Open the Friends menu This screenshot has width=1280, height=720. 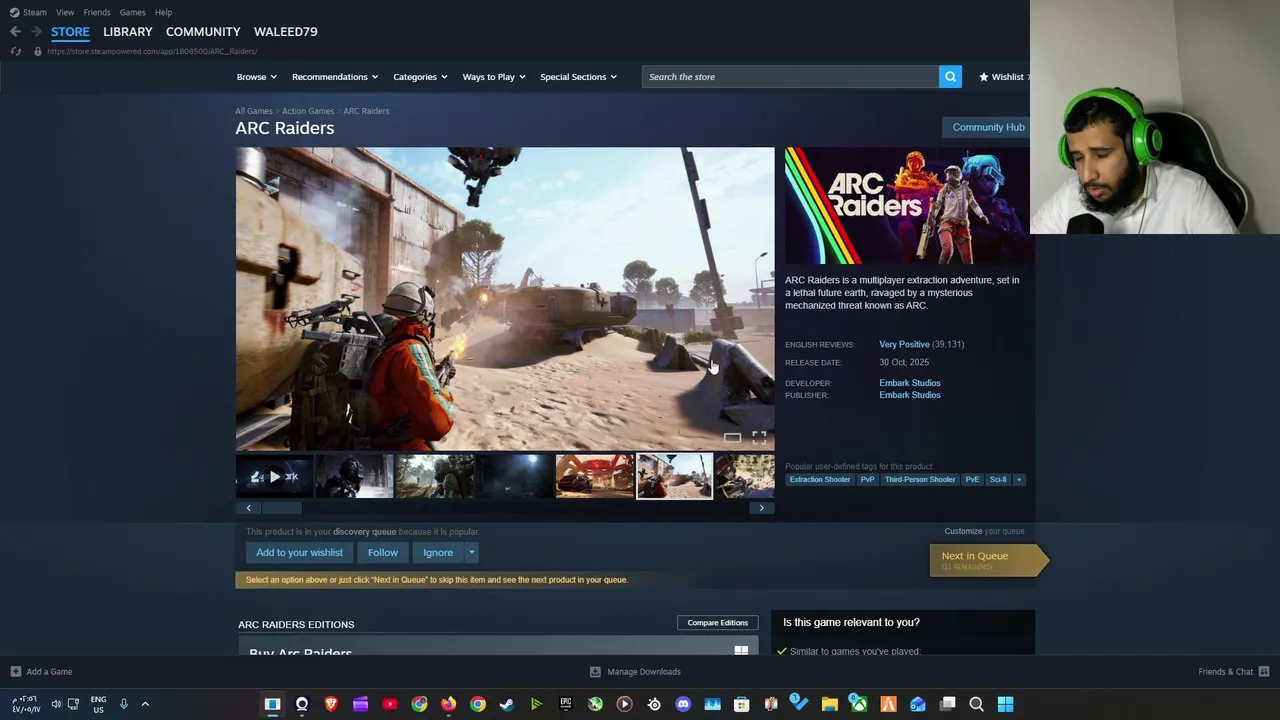97,12
